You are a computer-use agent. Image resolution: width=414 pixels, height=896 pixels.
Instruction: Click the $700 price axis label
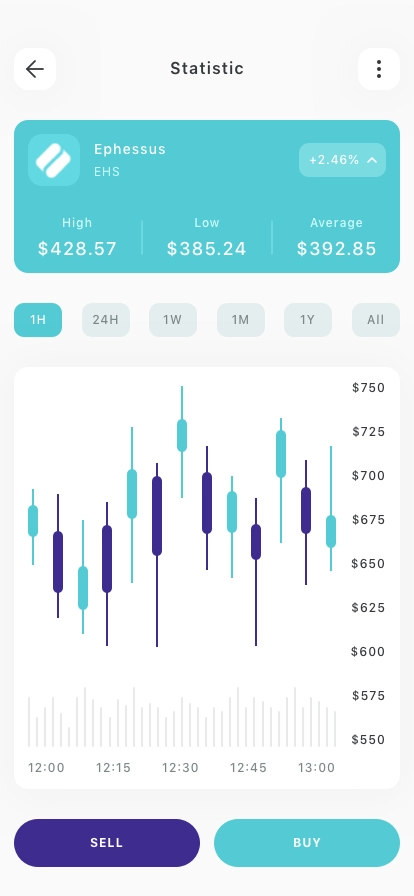pyautogui.click(x=368, y=475)
